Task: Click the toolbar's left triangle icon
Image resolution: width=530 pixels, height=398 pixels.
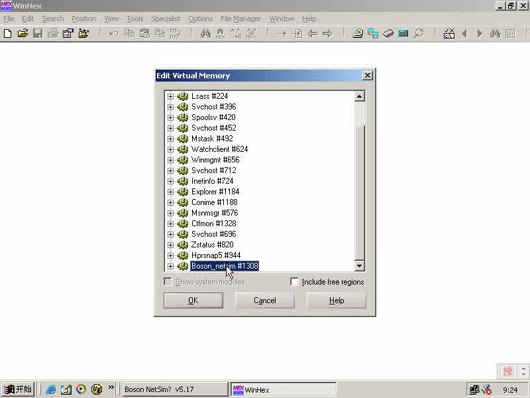Action: point(464,33)
